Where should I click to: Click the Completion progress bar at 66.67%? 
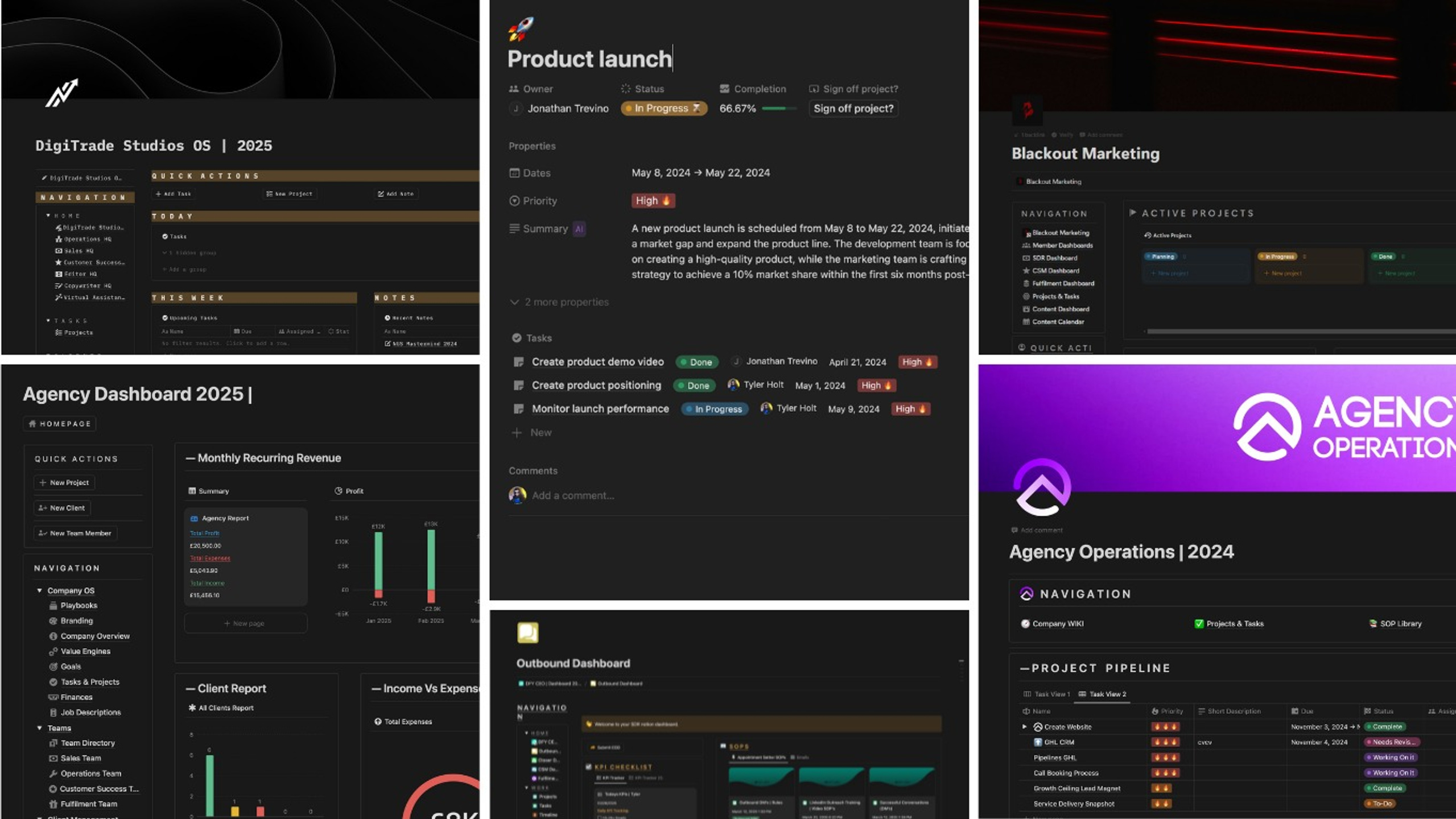point(779,108)
